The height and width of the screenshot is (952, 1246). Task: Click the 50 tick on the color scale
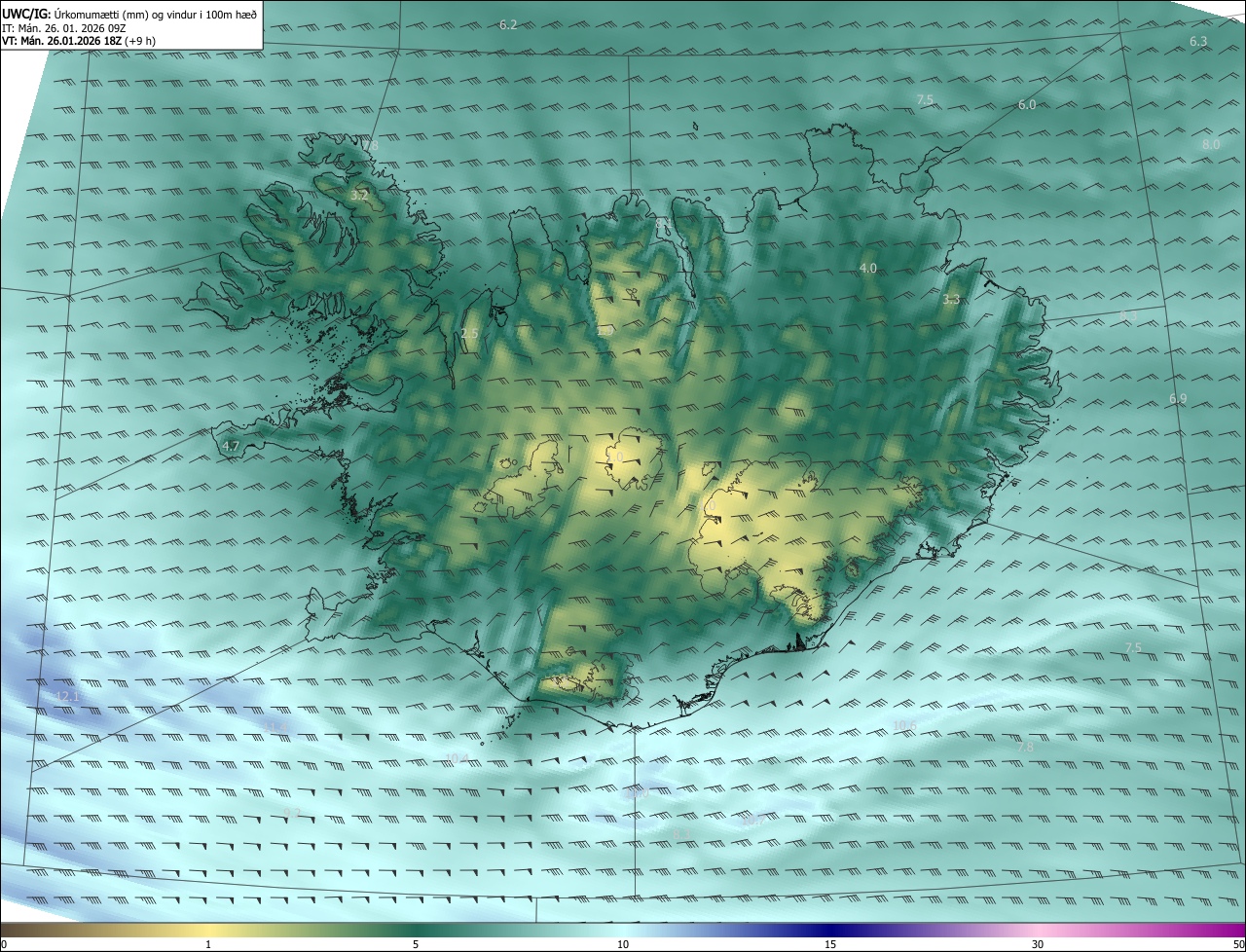click(x=1238, y=944)
